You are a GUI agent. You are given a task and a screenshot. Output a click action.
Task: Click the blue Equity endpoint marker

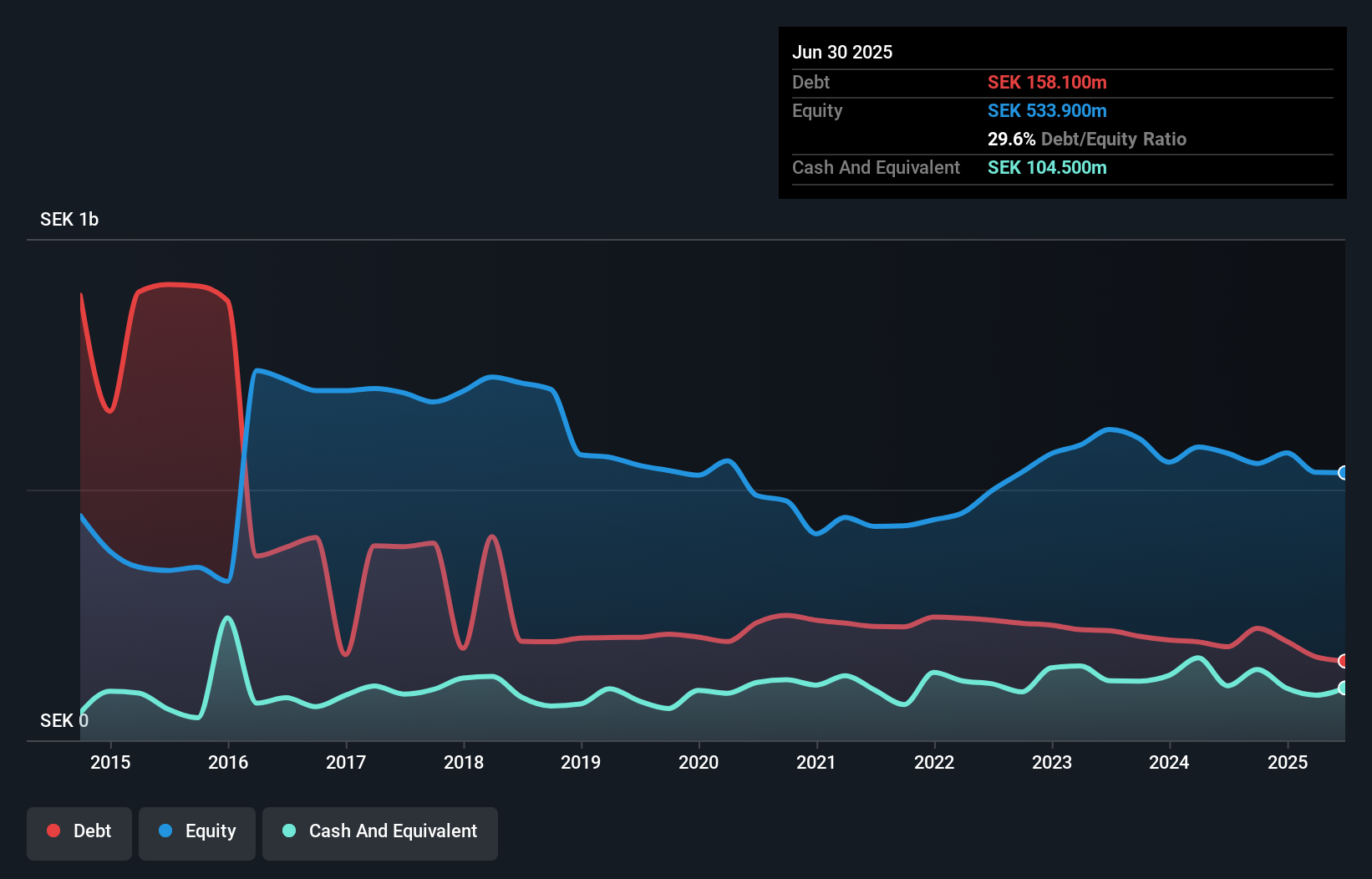[x=1343, y=473]
